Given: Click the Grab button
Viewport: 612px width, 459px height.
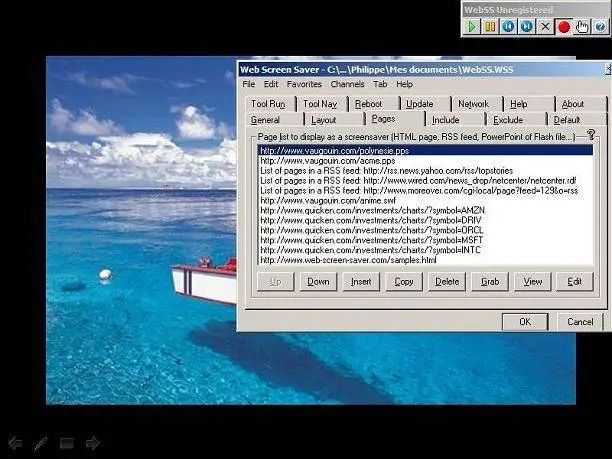Looking at the screenshot, I should click(x=490, y=281).
